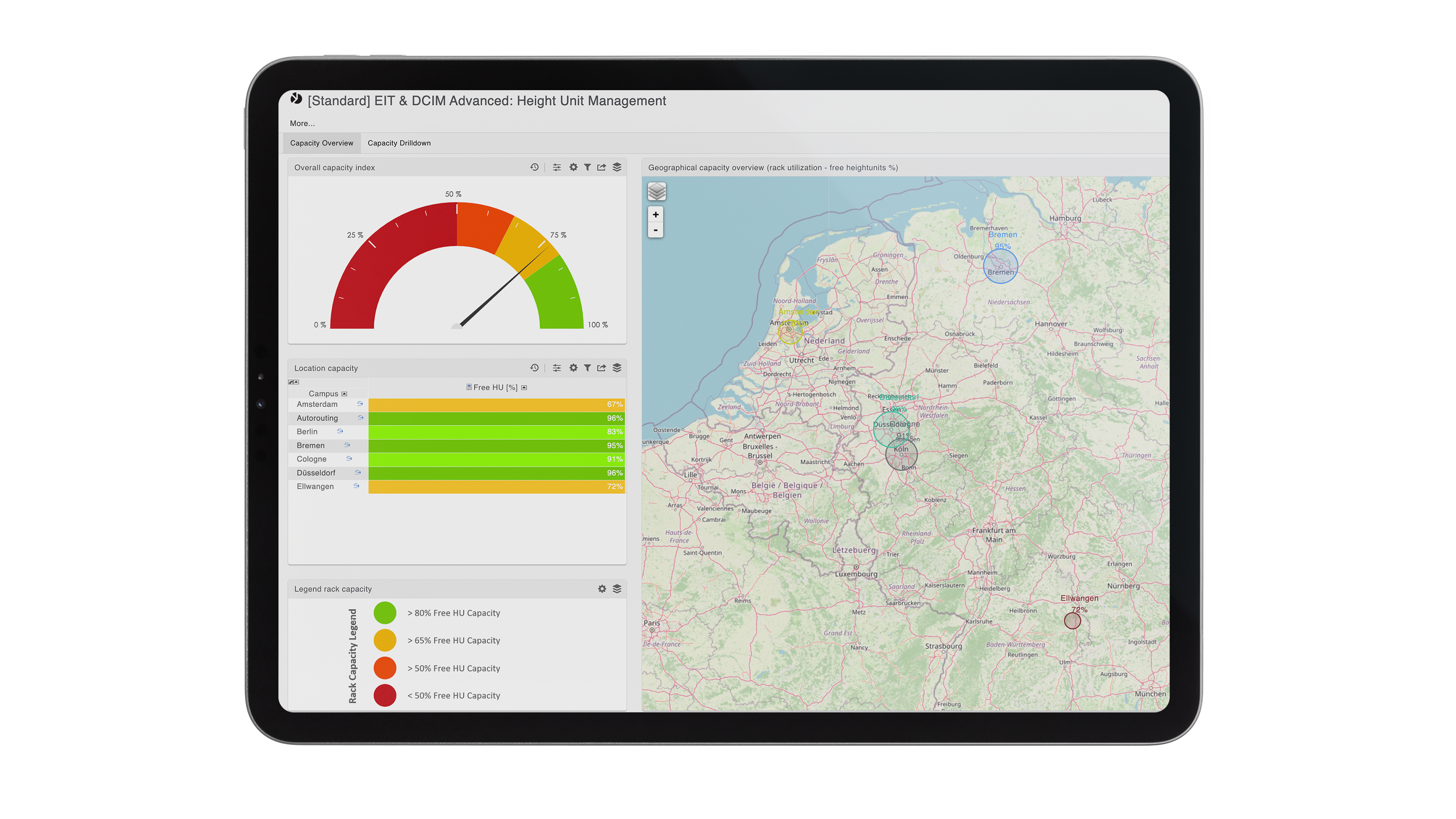Switch to the Capacity Drilldown tab
Viewport: 1456px width, 819px height.
(x=399, y=143)
